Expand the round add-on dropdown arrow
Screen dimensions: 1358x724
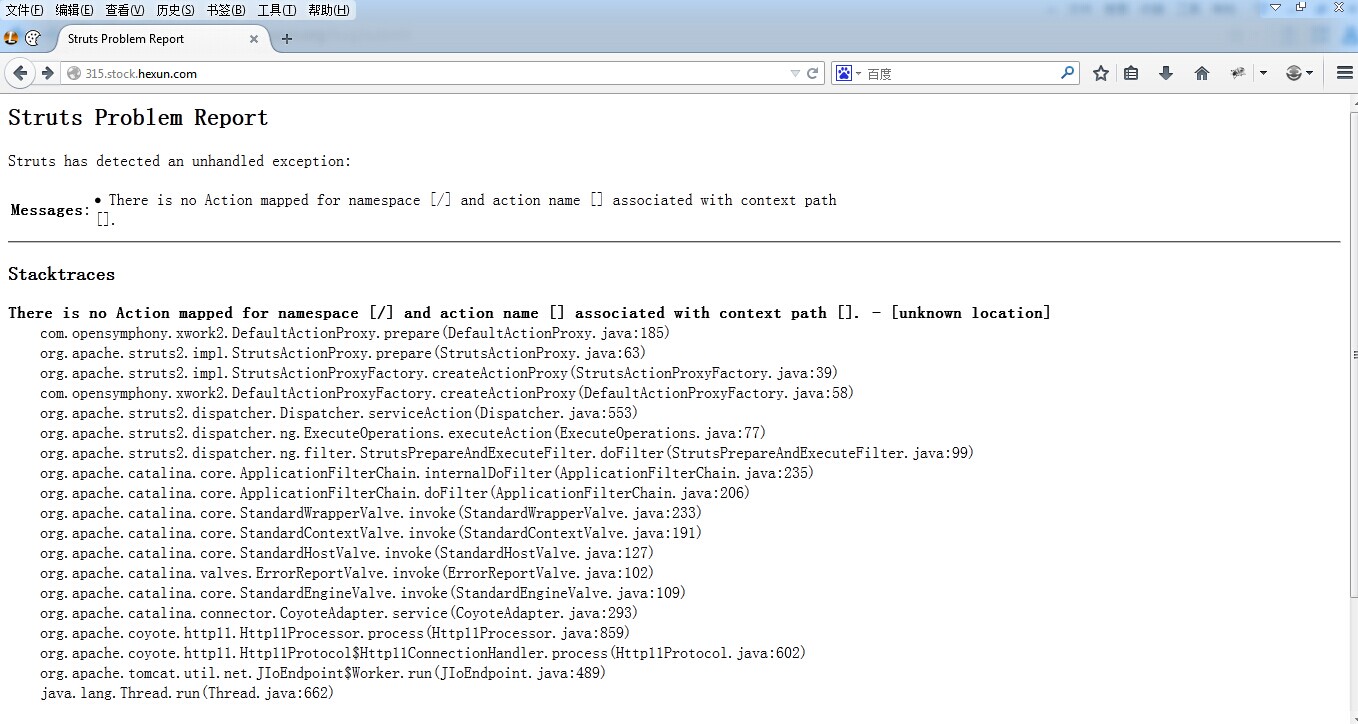(x=1309, y=73)
